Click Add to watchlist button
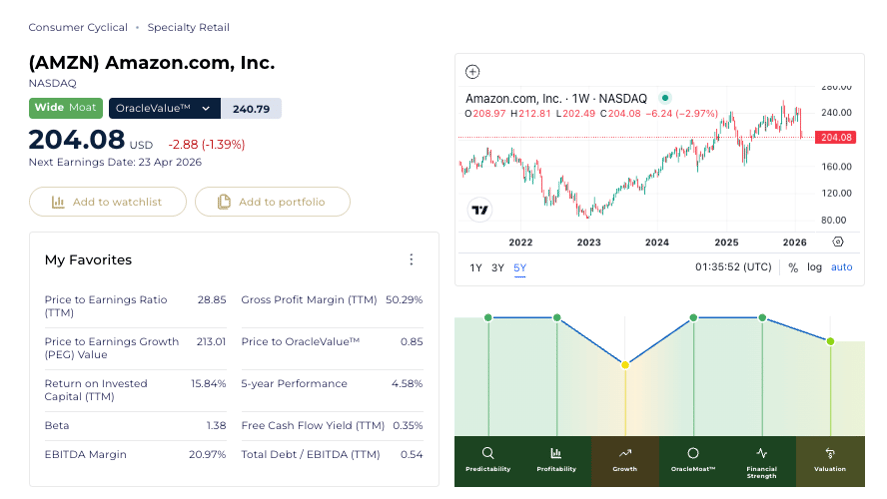 [108, 202]
